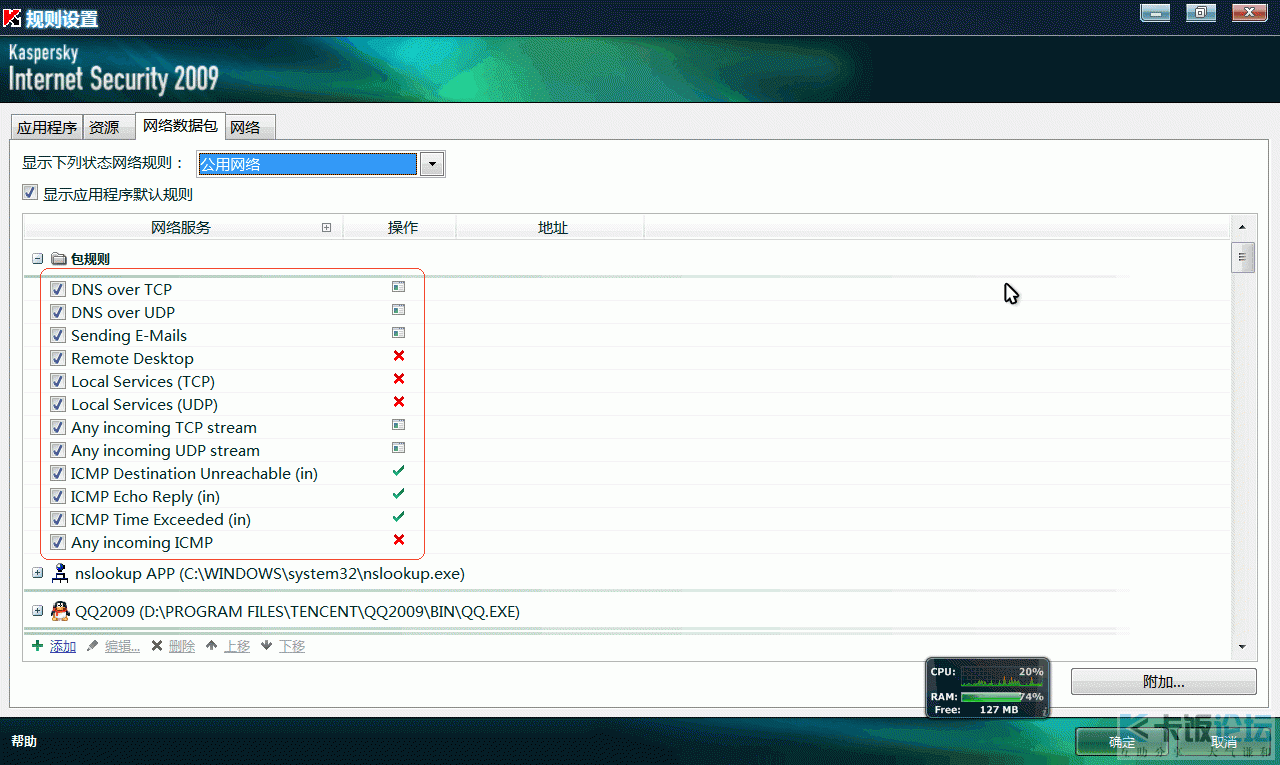Open the 公用网络 dropdown arrow
The width and height of the screenshot is (1280, 765).
pos(432,164)
